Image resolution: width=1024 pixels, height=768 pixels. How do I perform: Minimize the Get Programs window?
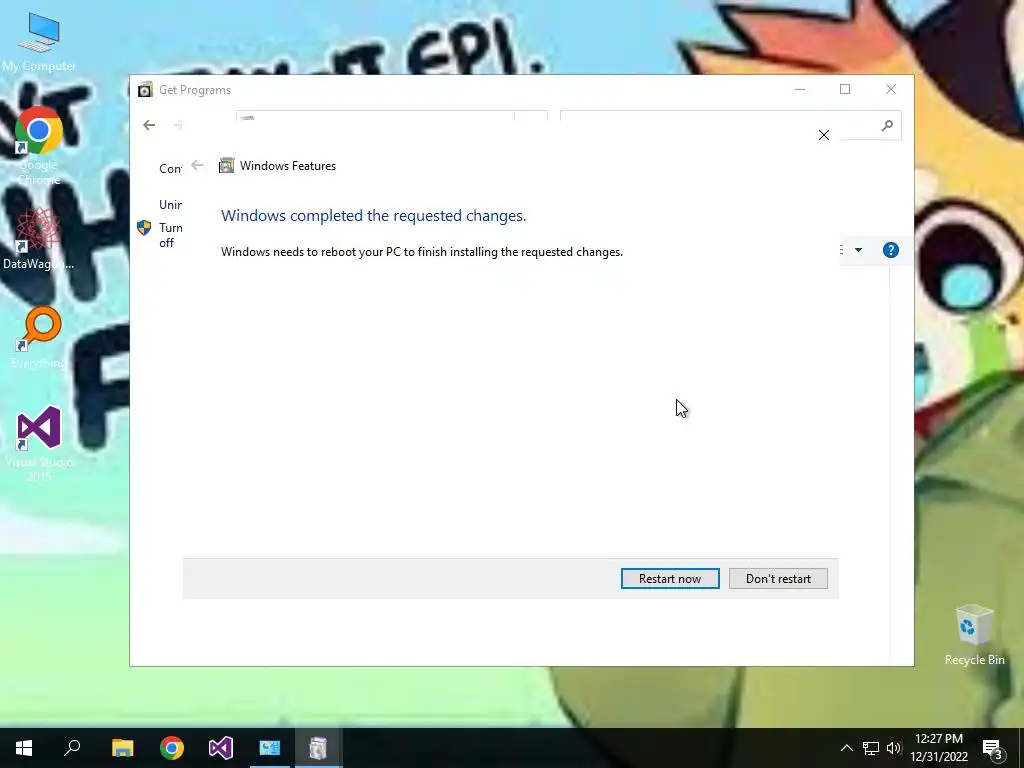800,89
